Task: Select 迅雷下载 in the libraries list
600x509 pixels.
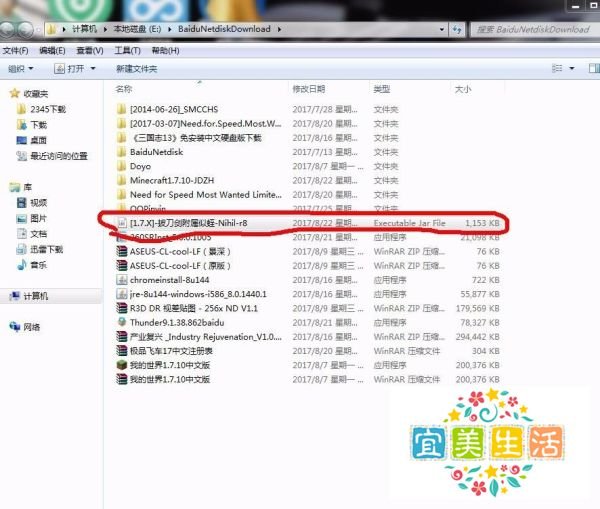Action: [x=47, y=250]
